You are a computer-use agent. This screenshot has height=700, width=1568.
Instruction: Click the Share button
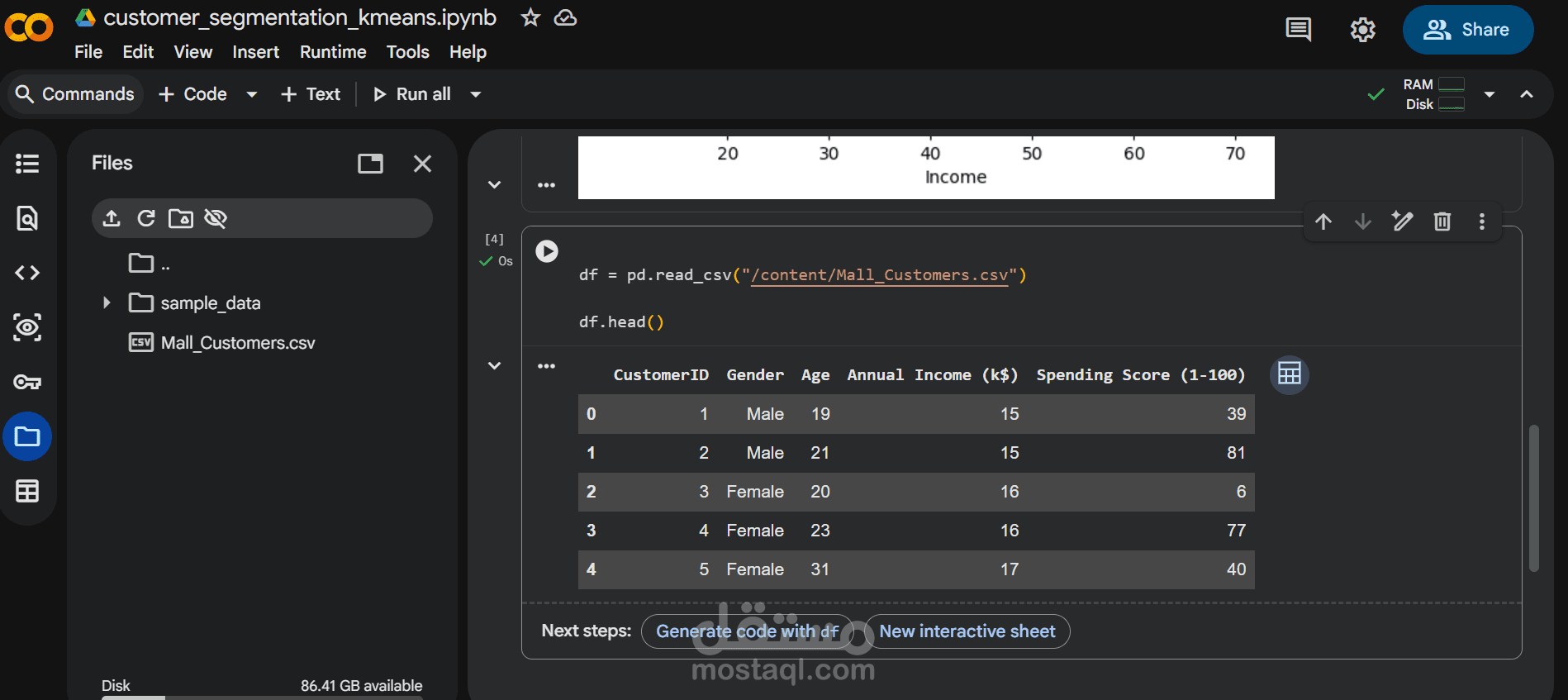(x=1467, y=30)
